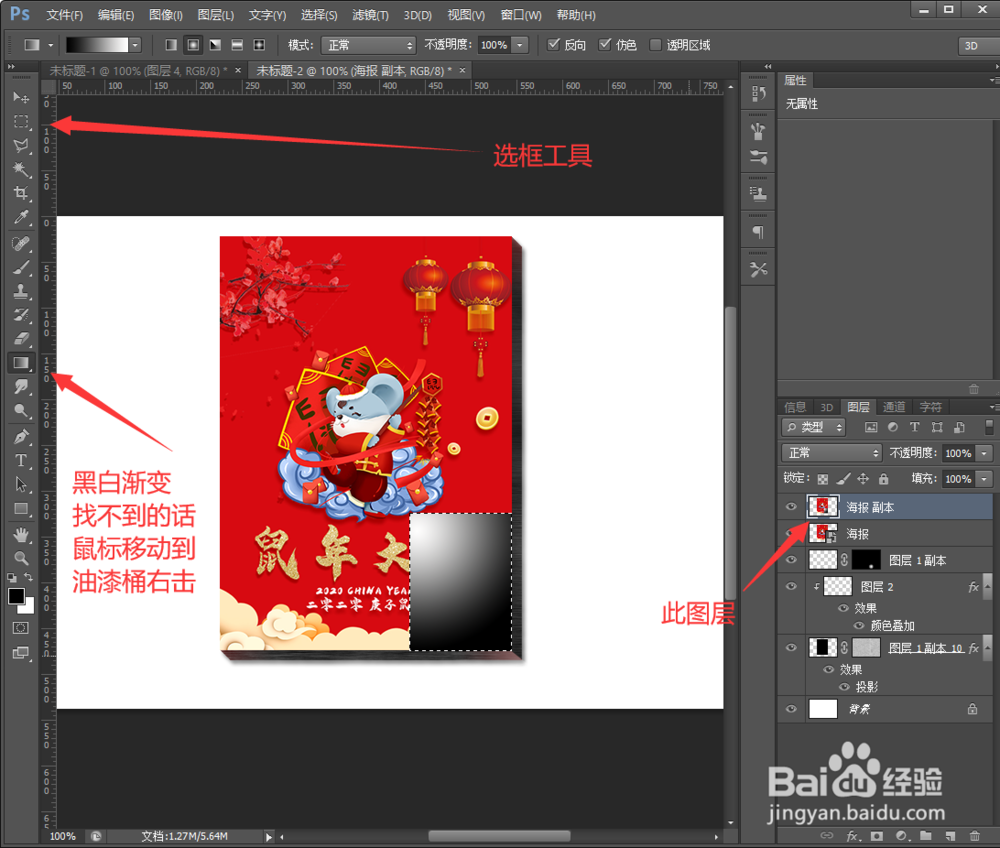
Task: Toggle visibility of 颜色叠加 effect
Action: 859,625
